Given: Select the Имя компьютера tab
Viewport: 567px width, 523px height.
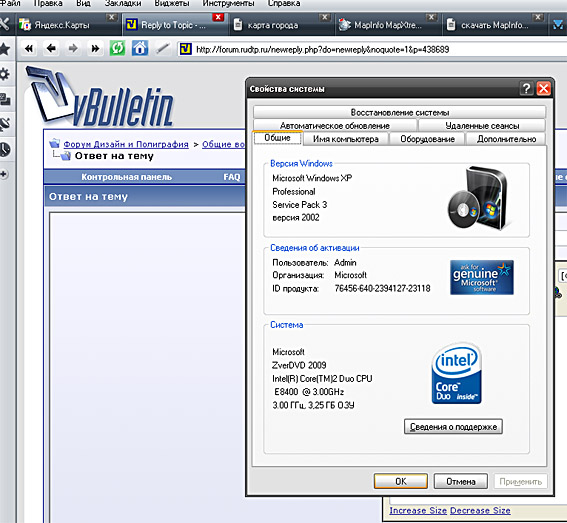Looking at the screenshot, I should point(346,139).
